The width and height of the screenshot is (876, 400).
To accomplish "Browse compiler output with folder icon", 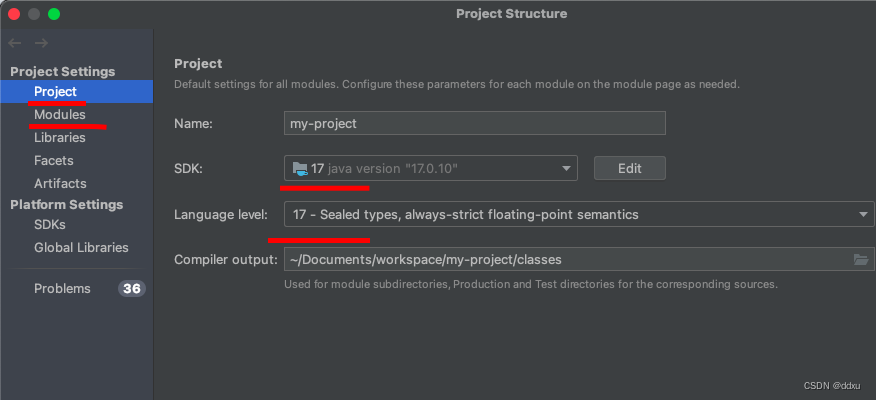I will pos(860,259).
